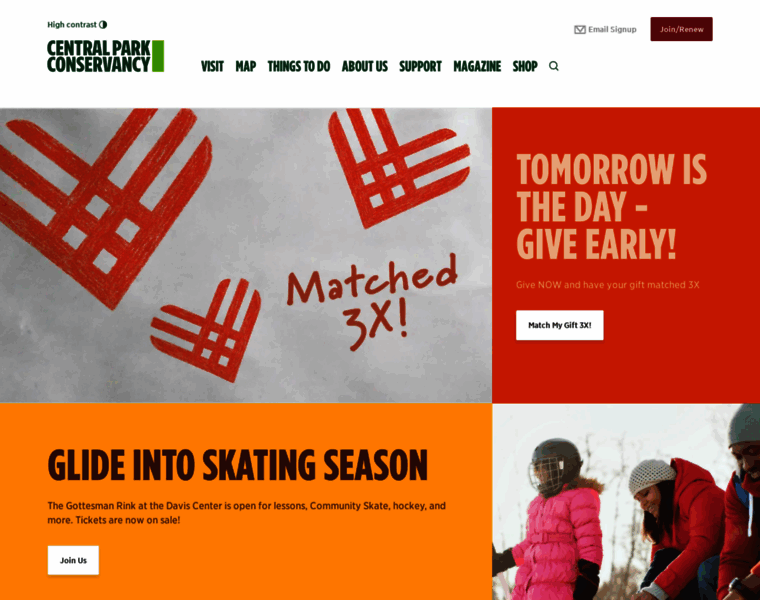Screen dimensions: 760x600
Task: Click the Join Us button
Action: click(x=73, y=560)
